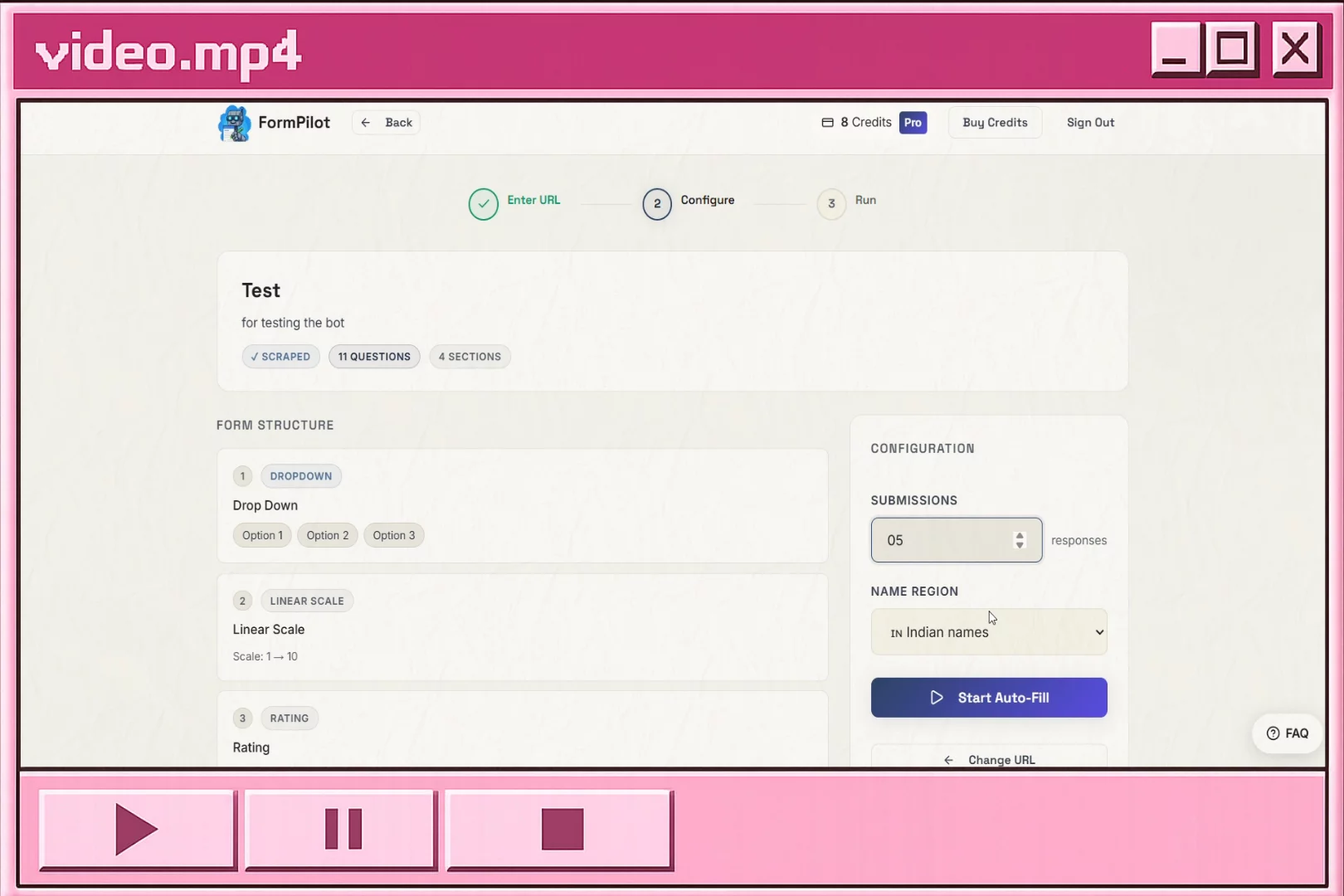Image resolution: width=1344 pixels, height=896 pixels.
Task: Start Auto-Fill
Action: click(x=989, y=698)
